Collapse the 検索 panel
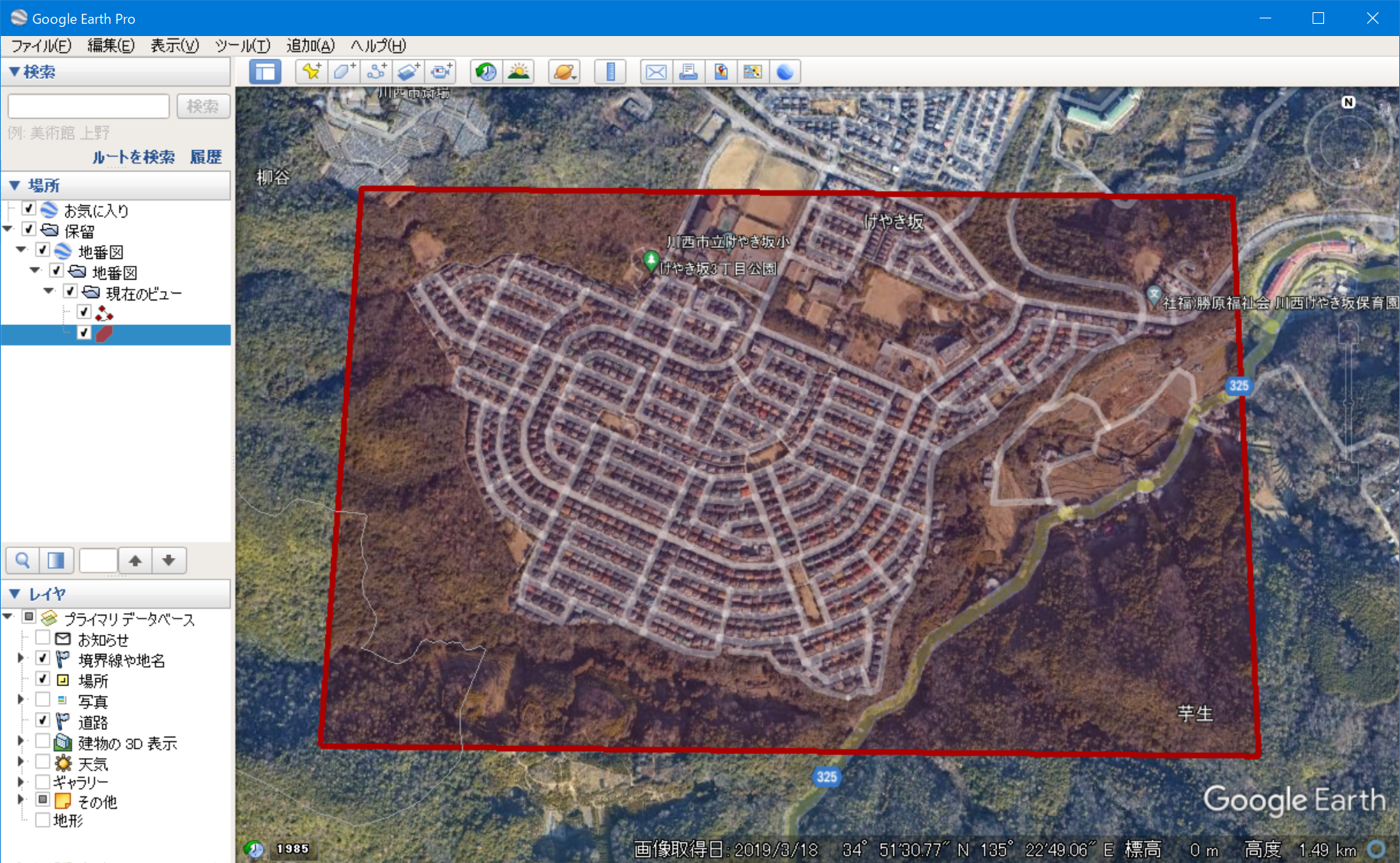The image size is (1400, 863). 14,72
